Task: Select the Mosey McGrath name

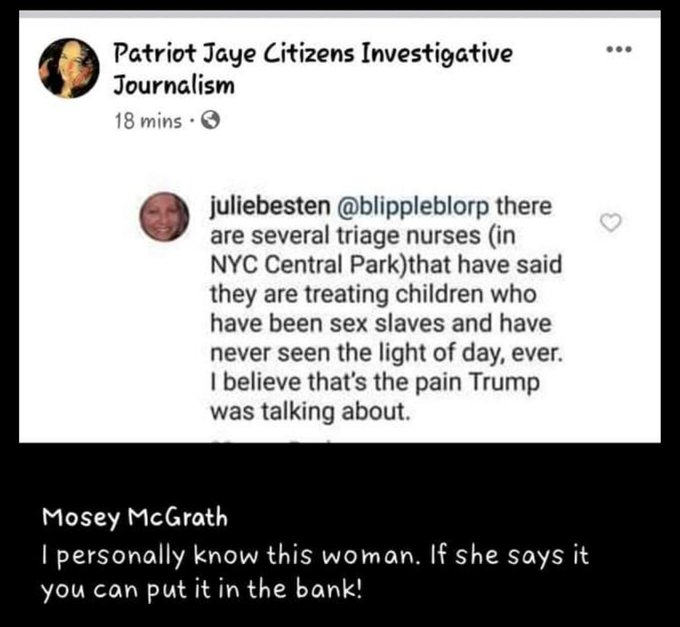Action: click(135, 518)
